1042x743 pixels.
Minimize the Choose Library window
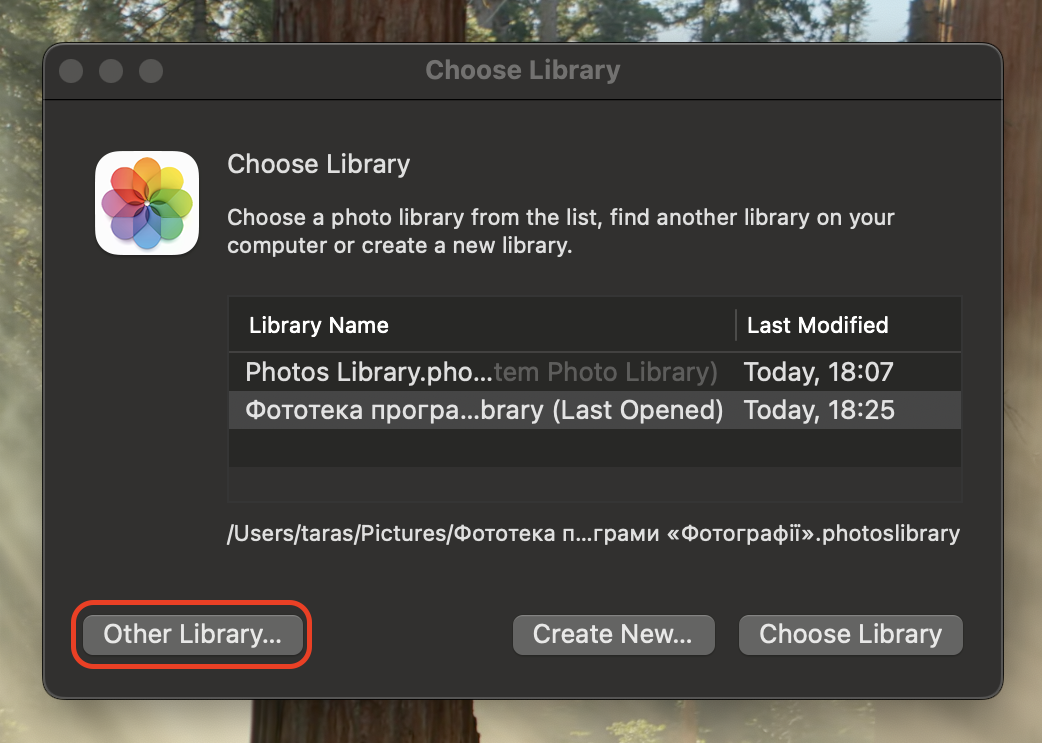point(110,71)
